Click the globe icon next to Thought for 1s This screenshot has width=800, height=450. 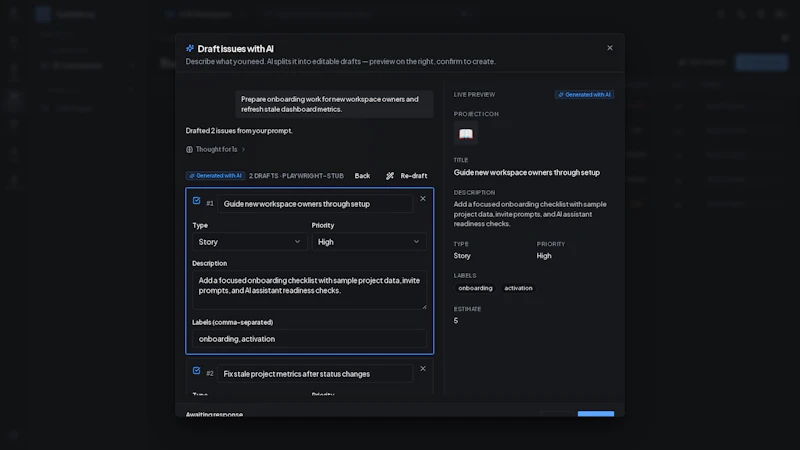click(x=189, y=149)
